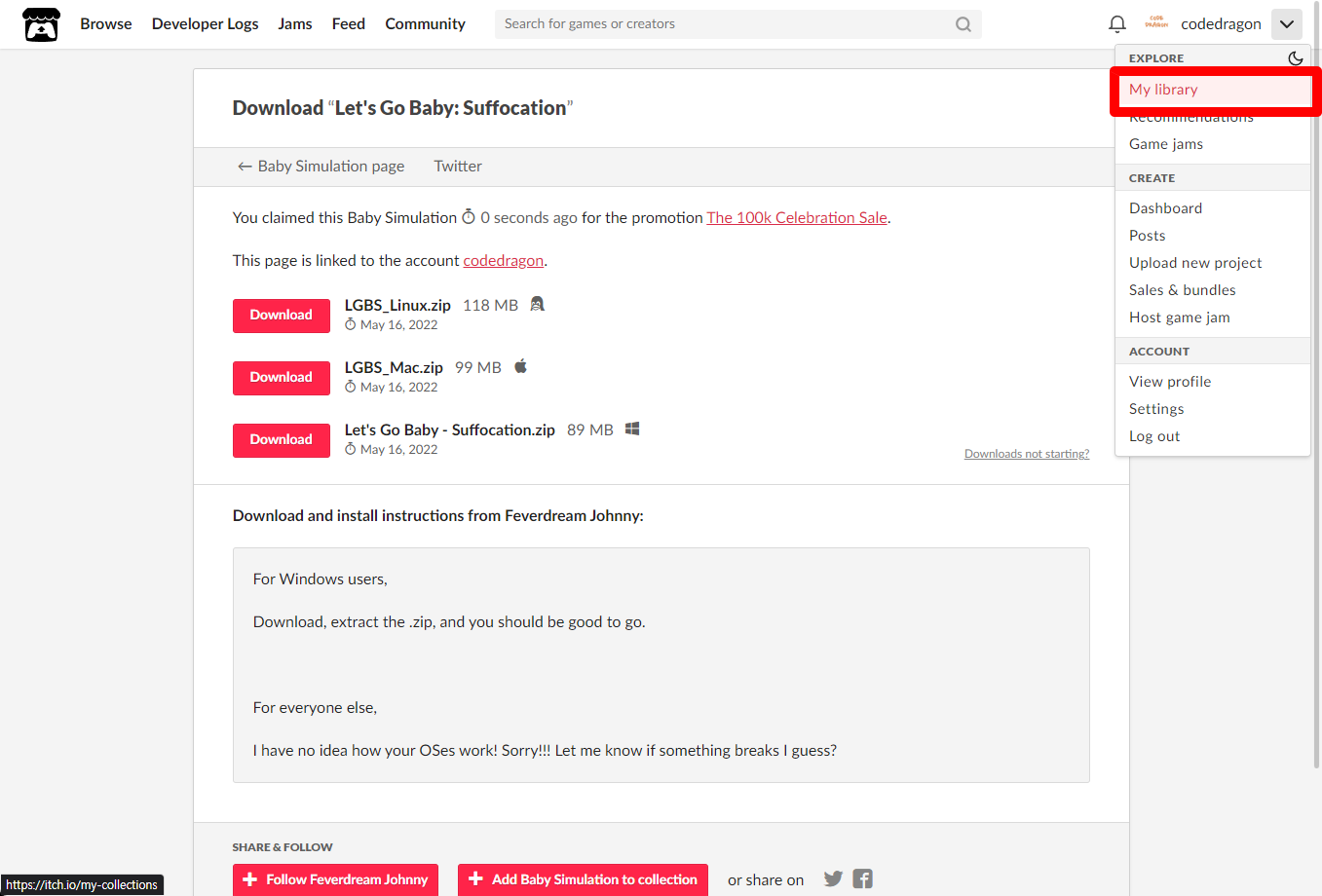Open Sales & bundles
1322x896 pixels.
pos(1213,290)
